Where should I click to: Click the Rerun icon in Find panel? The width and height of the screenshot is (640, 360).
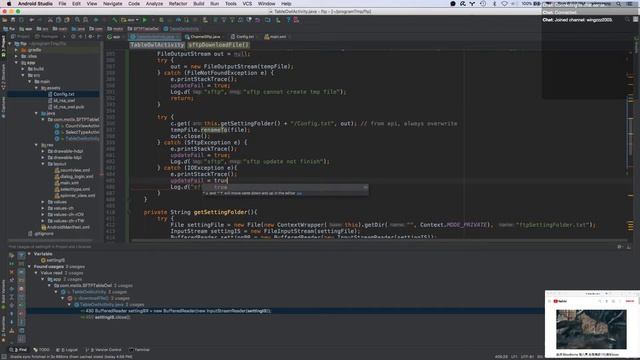coord(11,256)
